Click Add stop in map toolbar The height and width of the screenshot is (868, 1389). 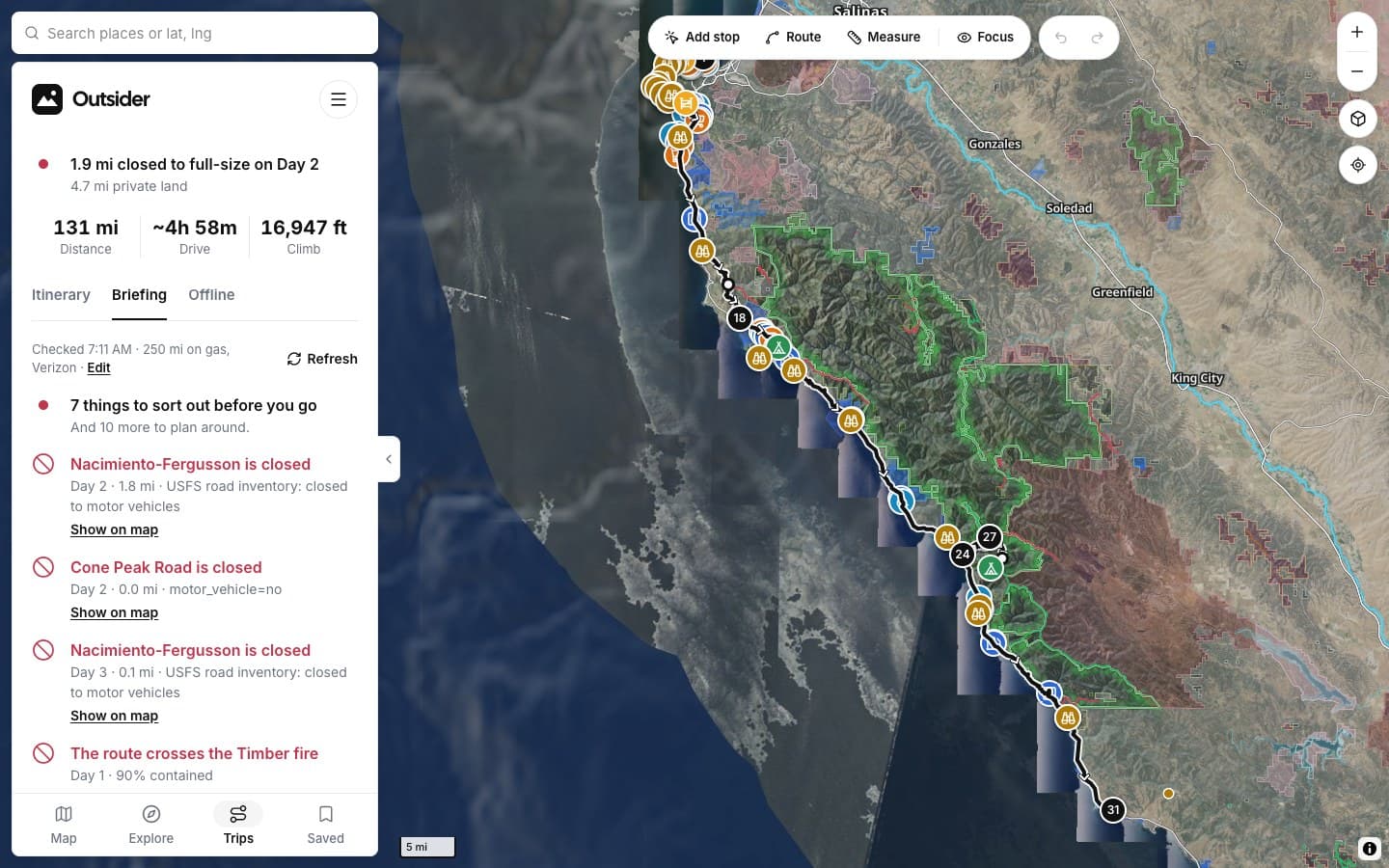click(x=702, y=38)
